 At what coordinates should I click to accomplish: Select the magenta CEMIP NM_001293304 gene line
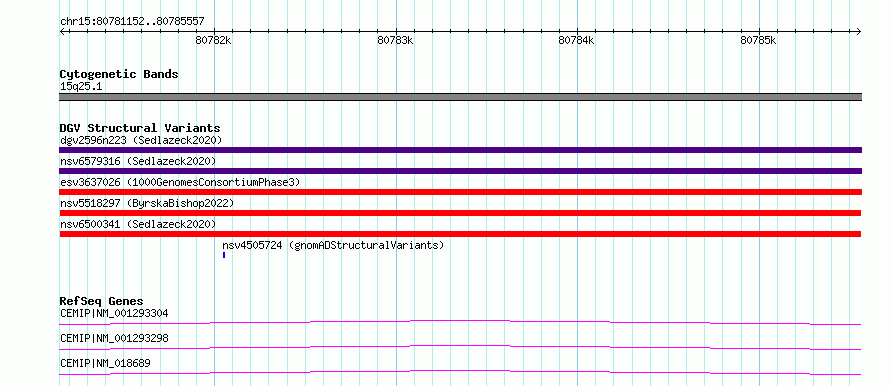coord(460,322)
